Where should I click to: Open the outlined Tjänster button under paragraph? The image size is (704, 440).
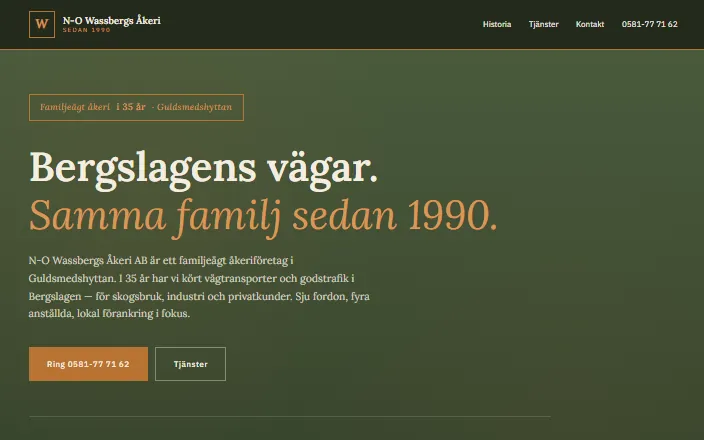click(x=190, y=364)
